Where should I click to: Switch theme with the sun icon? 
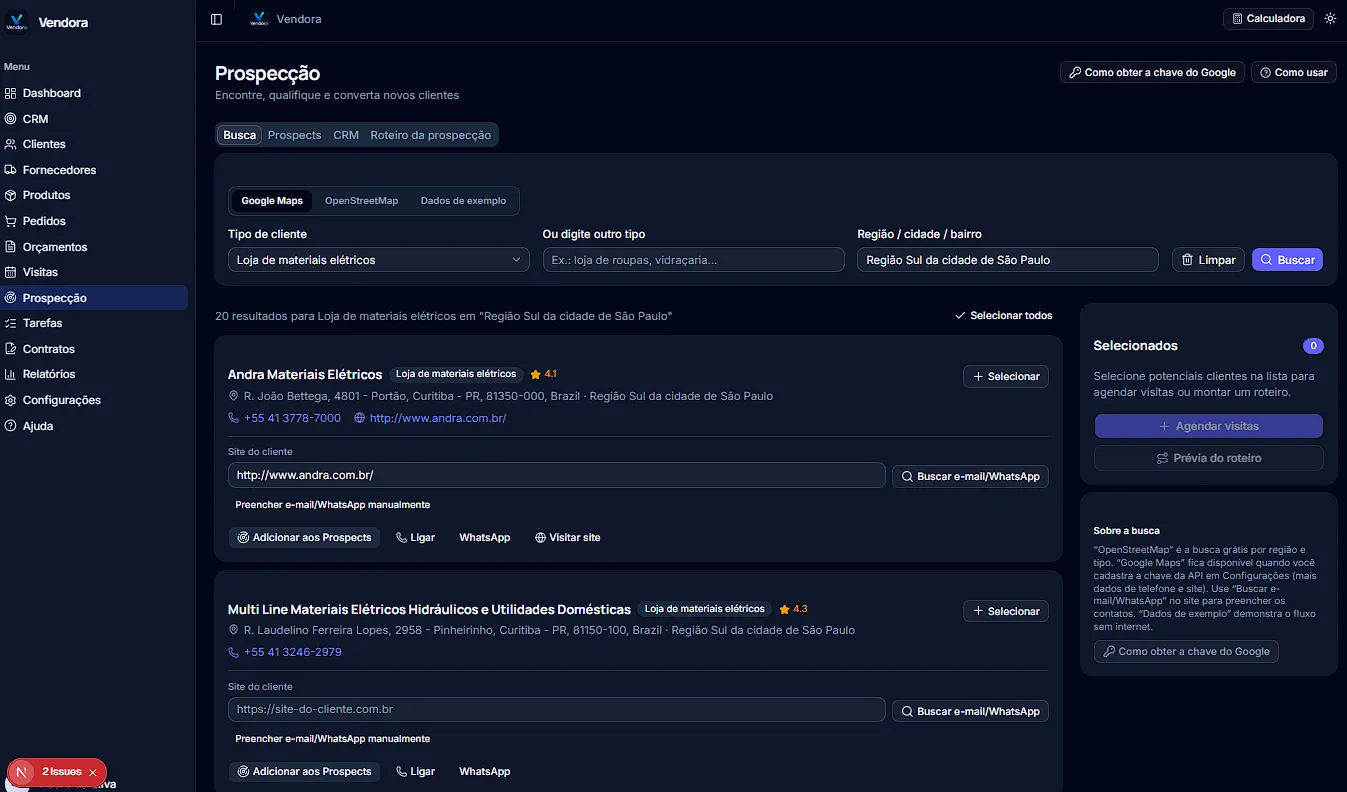pyautogui.click(x=1330, y=19)
